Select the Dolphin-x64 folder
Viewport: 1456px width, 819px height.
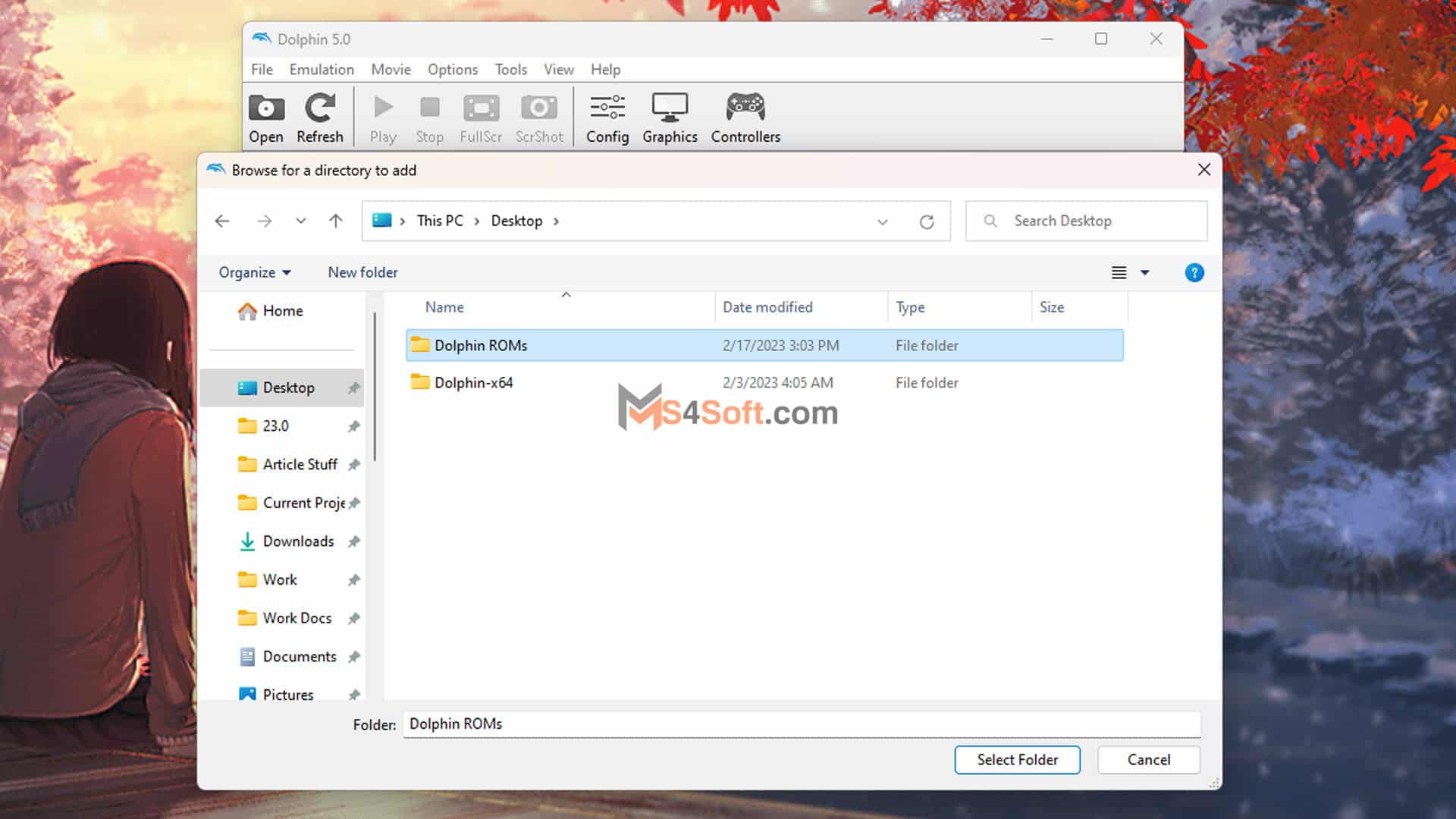[764, 382]
